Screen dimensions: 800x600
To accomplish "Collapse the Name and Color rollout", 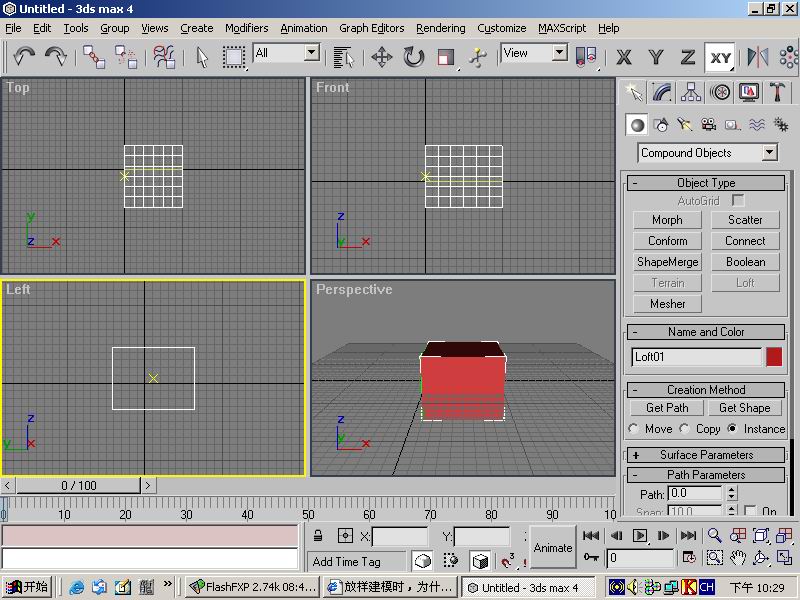I will 706,332.
